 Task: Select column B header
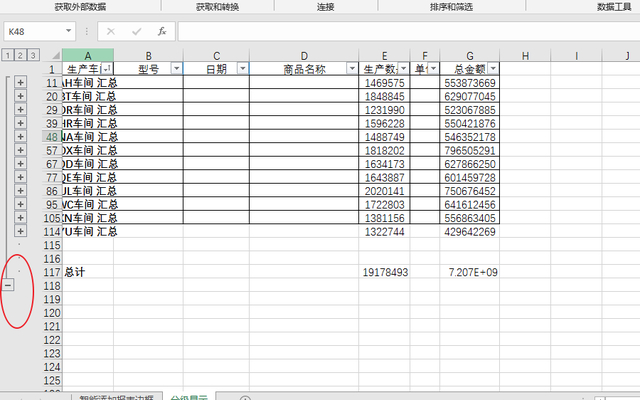[x=149, y=56]
